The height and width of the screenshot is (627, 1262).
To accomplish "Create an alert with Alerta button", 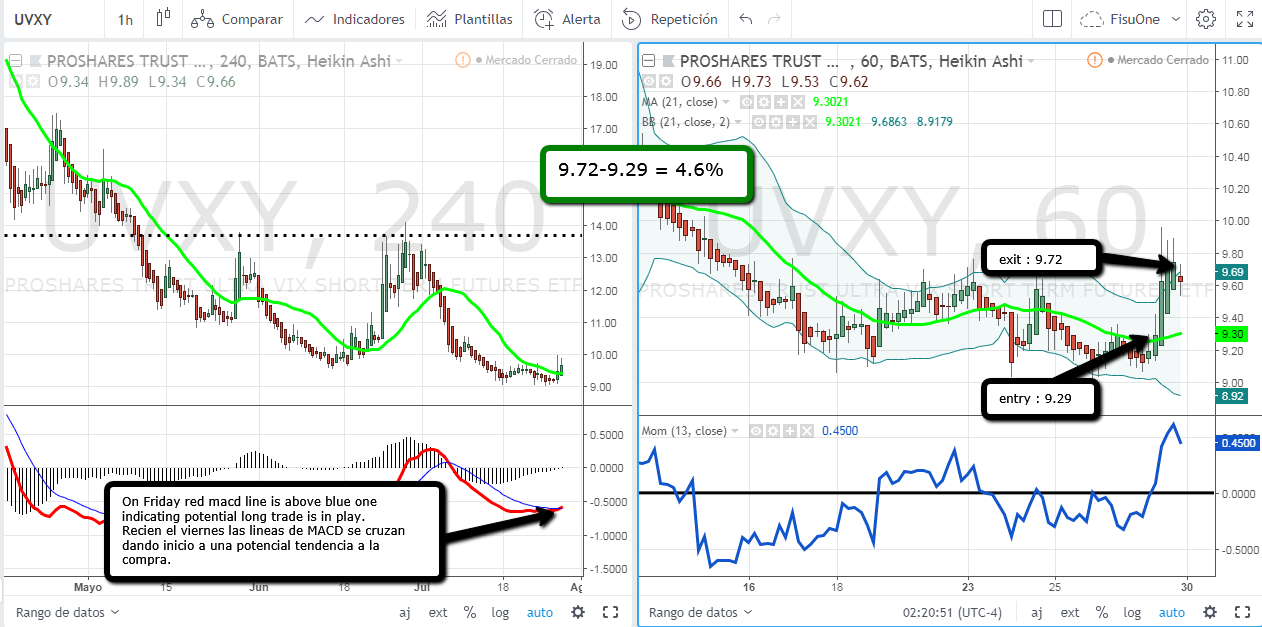I will [x=567, y=19].
